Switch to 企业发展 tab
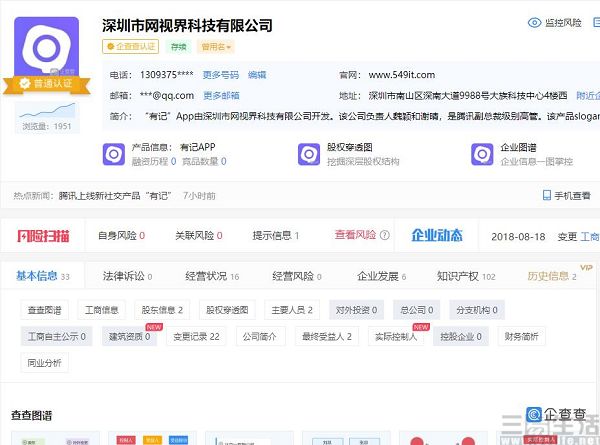 tap(382, 276)
